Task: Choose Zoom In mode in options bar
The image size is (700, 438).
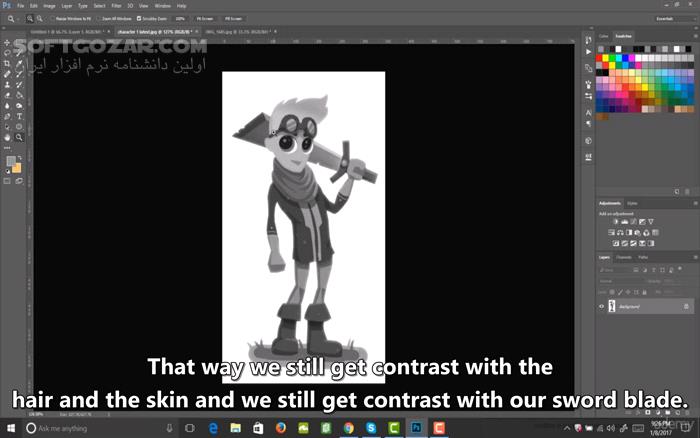Action: tap(30, 19)
